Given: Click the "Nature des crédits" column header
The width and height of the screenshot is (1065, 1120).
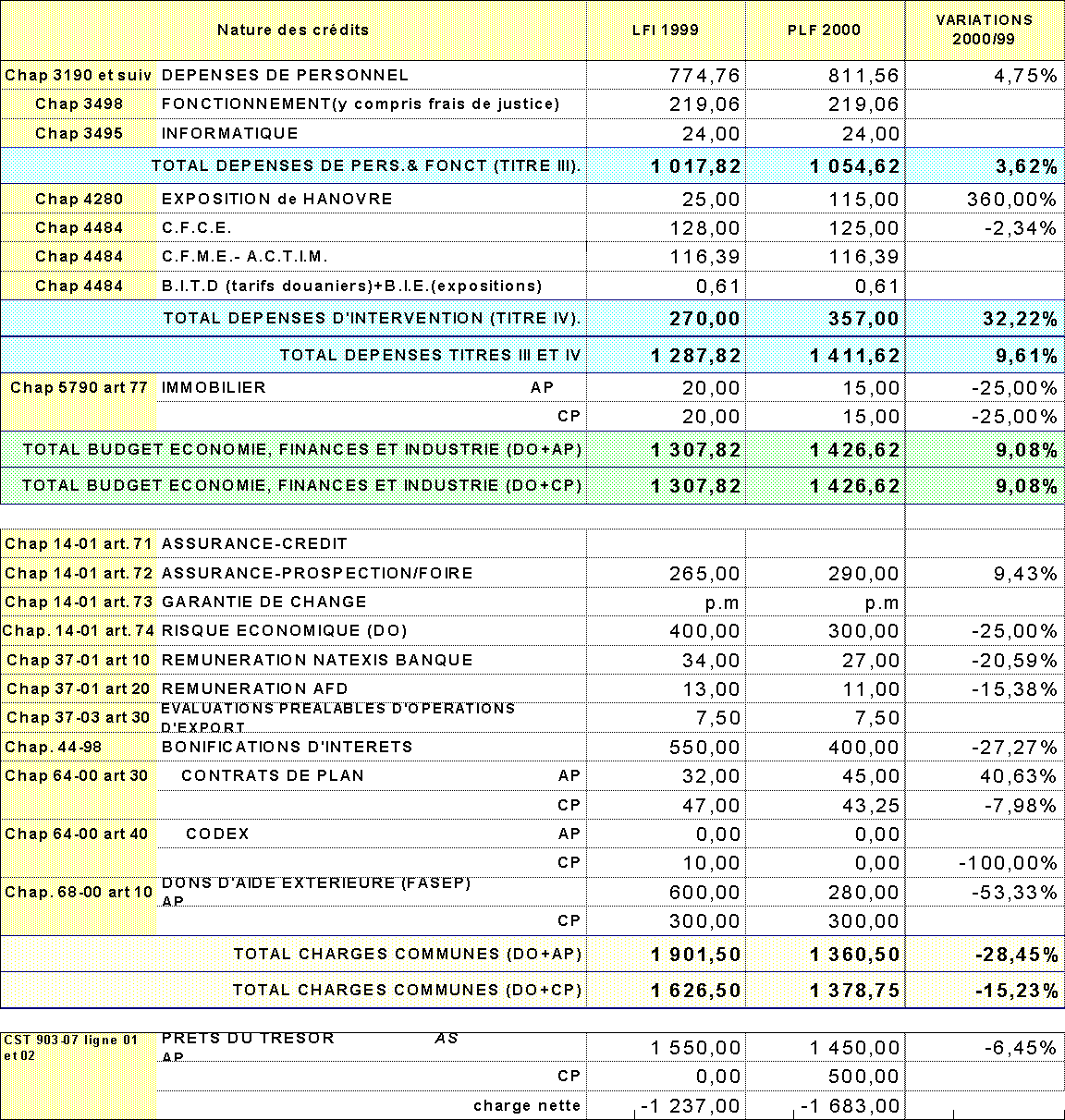Looking at the screenshot, I should (292, 30).
